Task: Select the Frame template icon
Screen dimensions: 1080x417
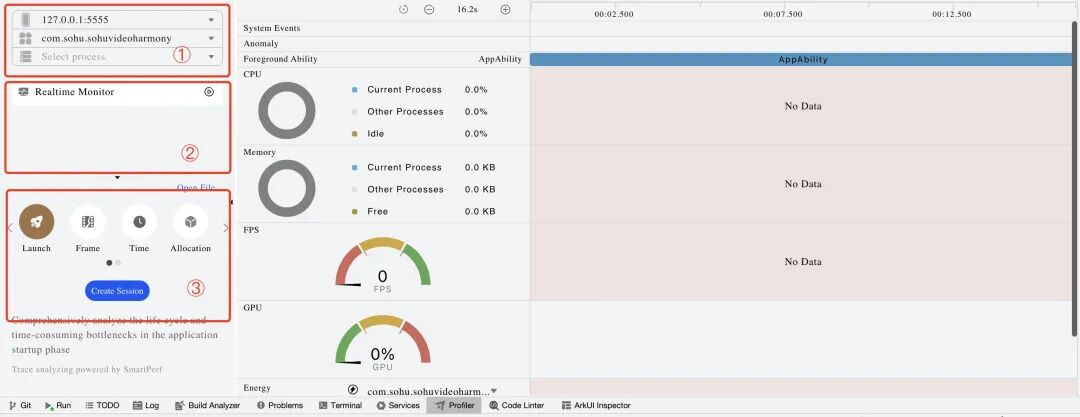Action: 87,221
